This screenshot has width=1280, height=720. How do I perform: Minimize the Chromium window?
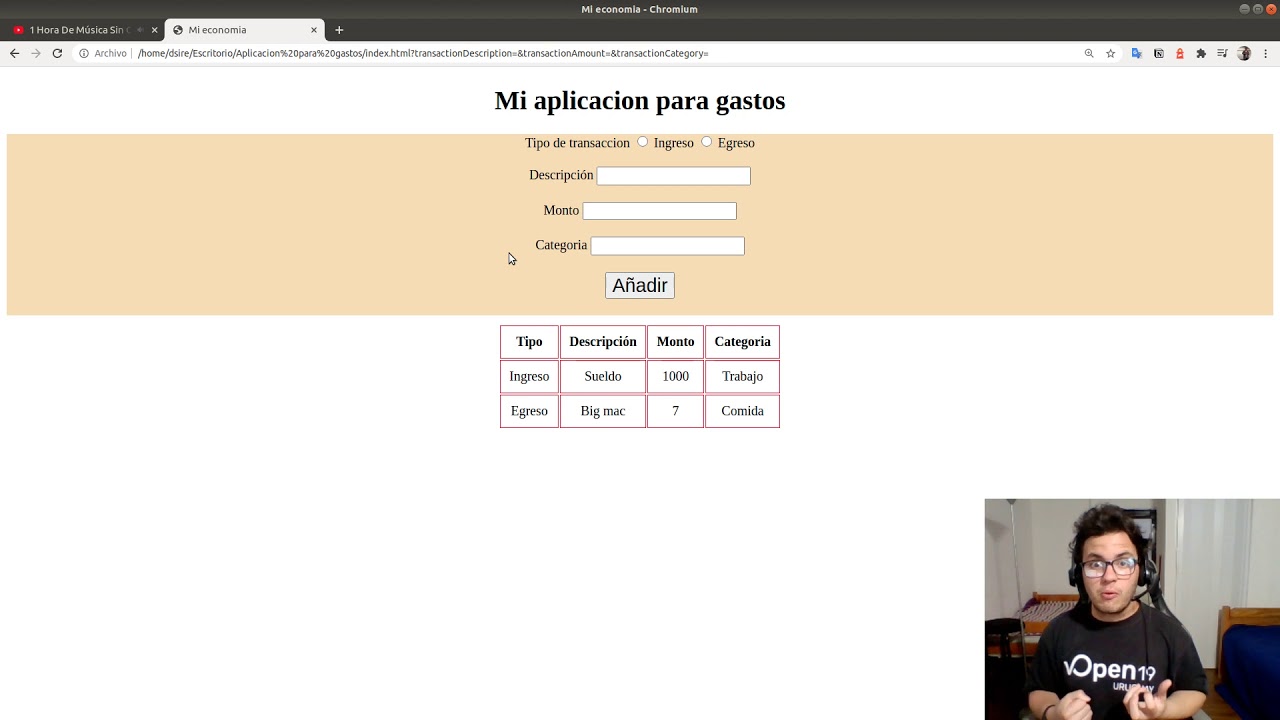[1244, 9]
